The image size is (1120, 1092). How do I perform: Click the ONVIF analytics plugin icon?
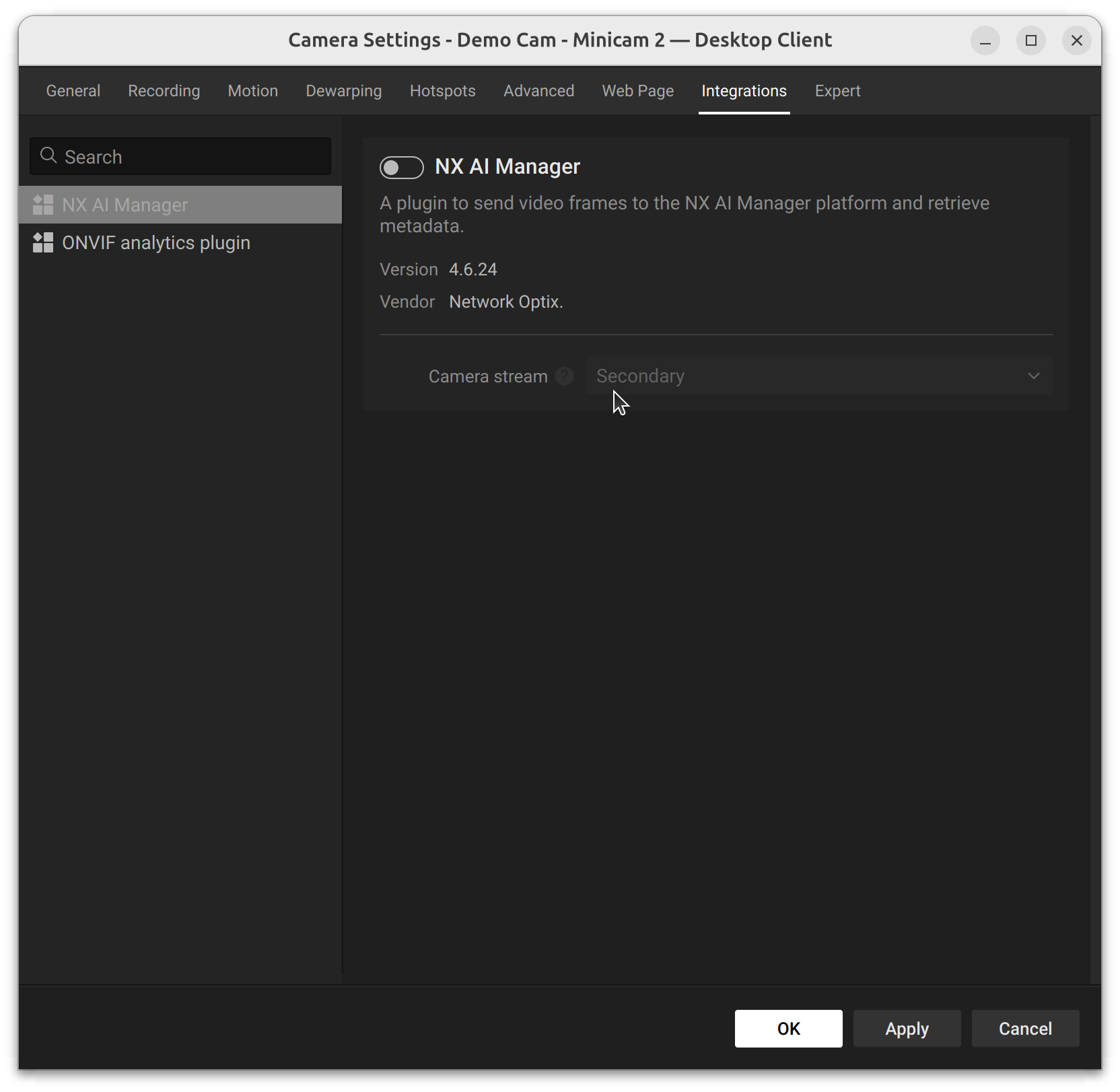[43, 242]
